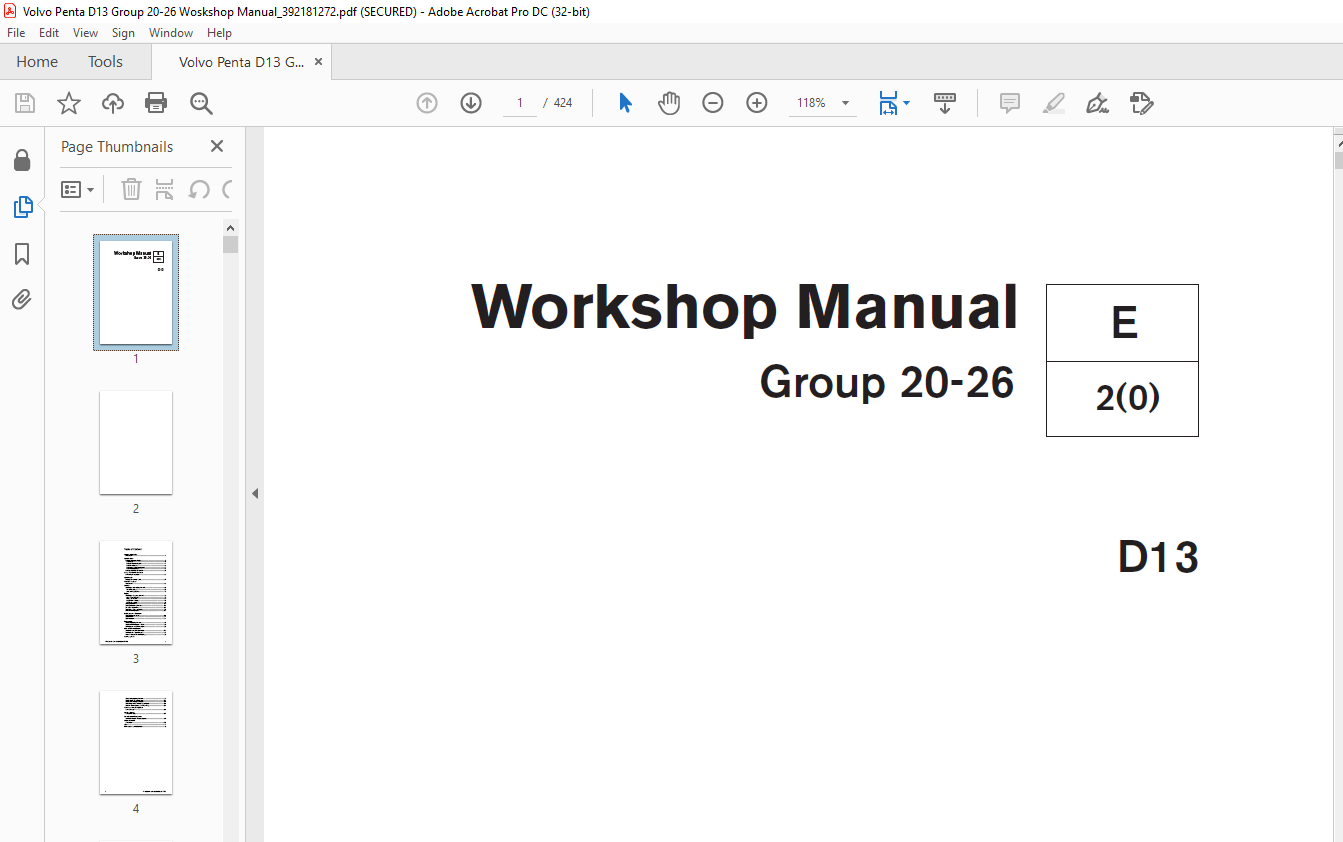Zoom in with the plus button
The width and height of the screenshot is (1343, 842).
(757, 103)
